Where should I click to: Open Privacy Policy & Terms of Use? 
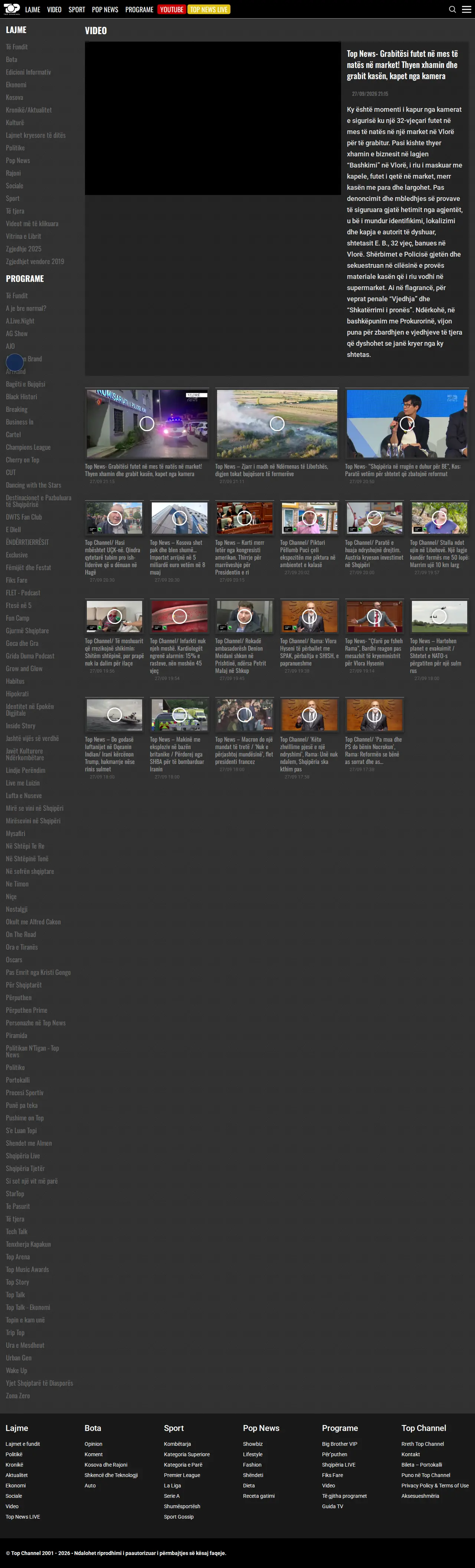(435, 1485)
